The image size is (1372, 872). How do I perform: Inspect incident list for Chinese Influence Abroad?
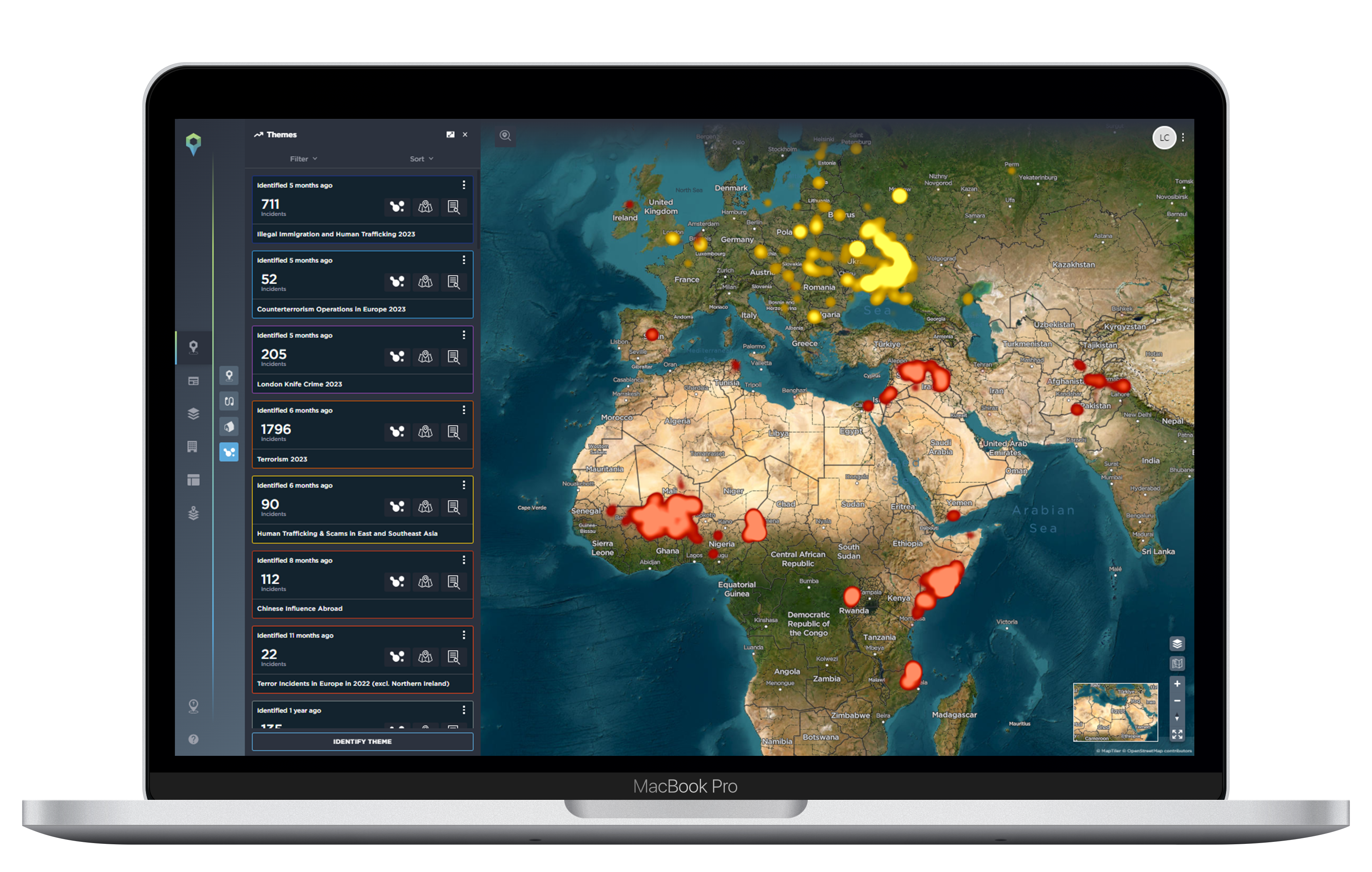[454, 581]
